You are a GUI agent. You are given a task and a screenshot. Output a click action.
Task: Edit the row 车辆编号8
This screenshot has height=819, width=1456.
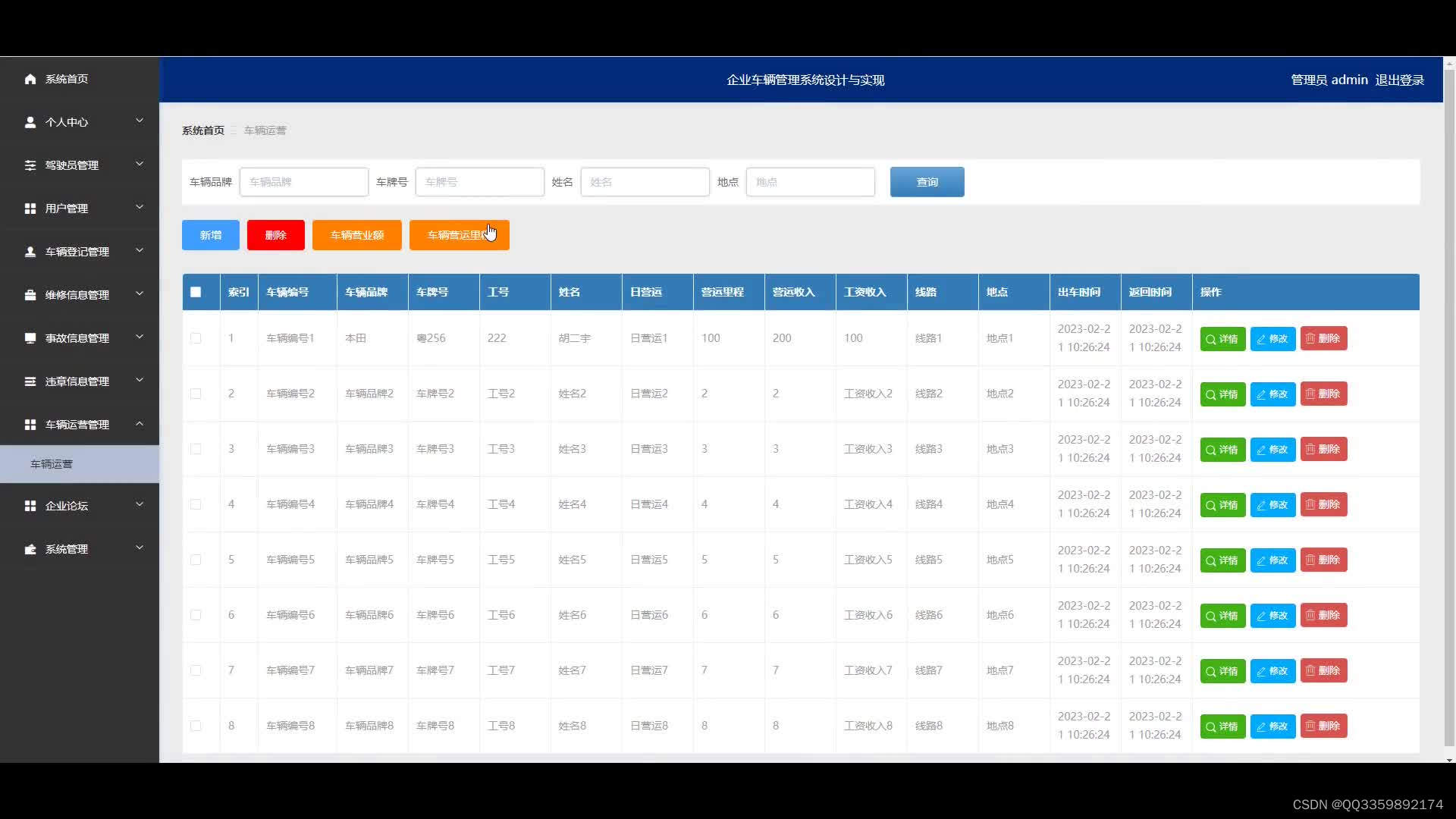1272,726
